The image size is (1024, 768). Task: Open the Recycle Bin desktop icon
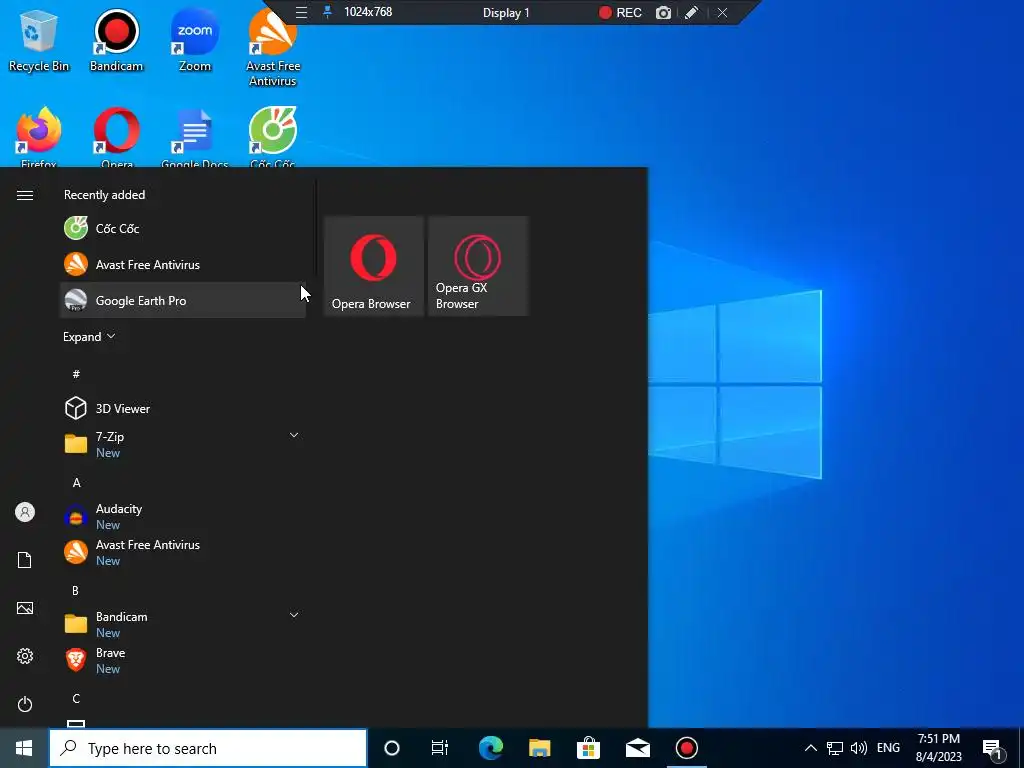[39, 40]
